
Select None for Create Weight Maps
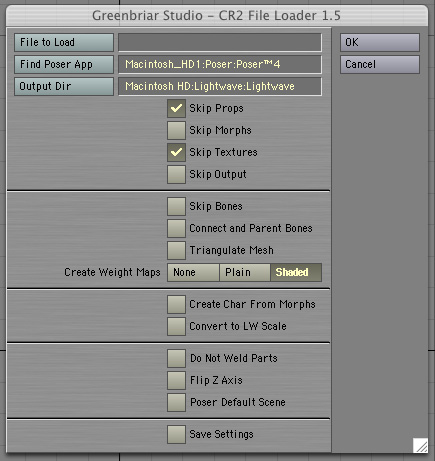tap(193, 272)
